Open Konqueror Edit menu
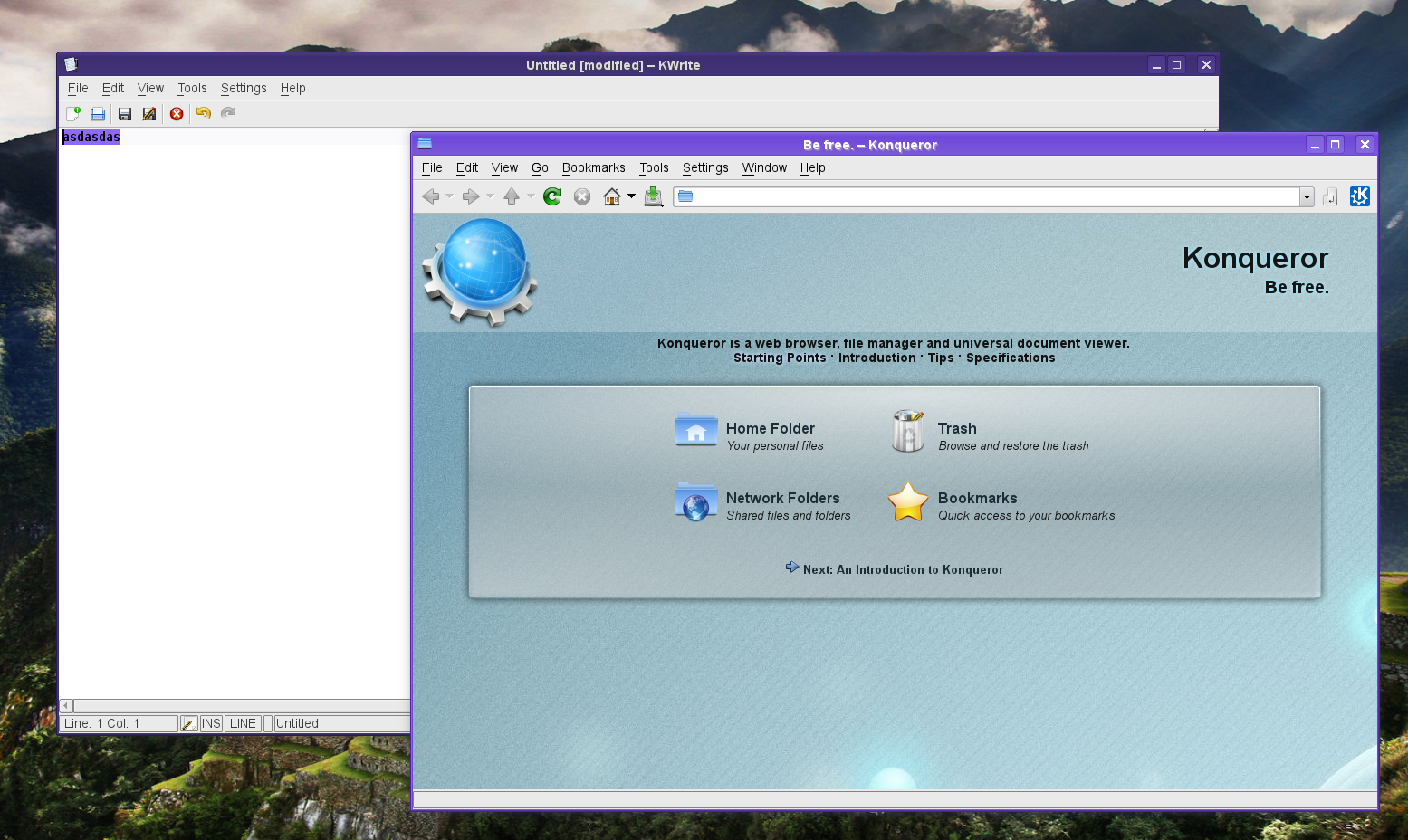This screenshot has width=1408, height=840. pos(467,167)
